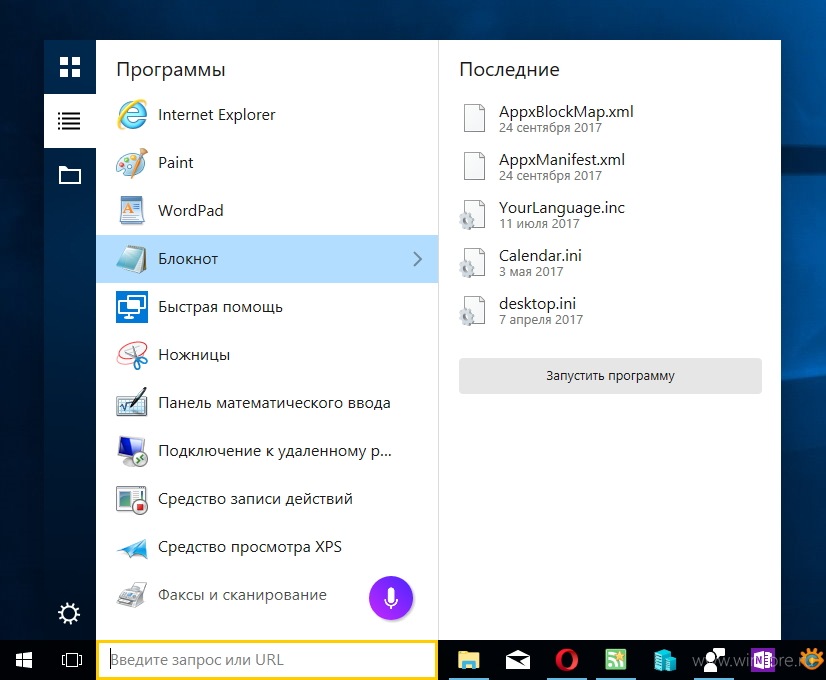Image resolution: width=826 pixels, height=680 pixels.
Task: Click the Панель математического ввода icon
Action: point(132,402)
